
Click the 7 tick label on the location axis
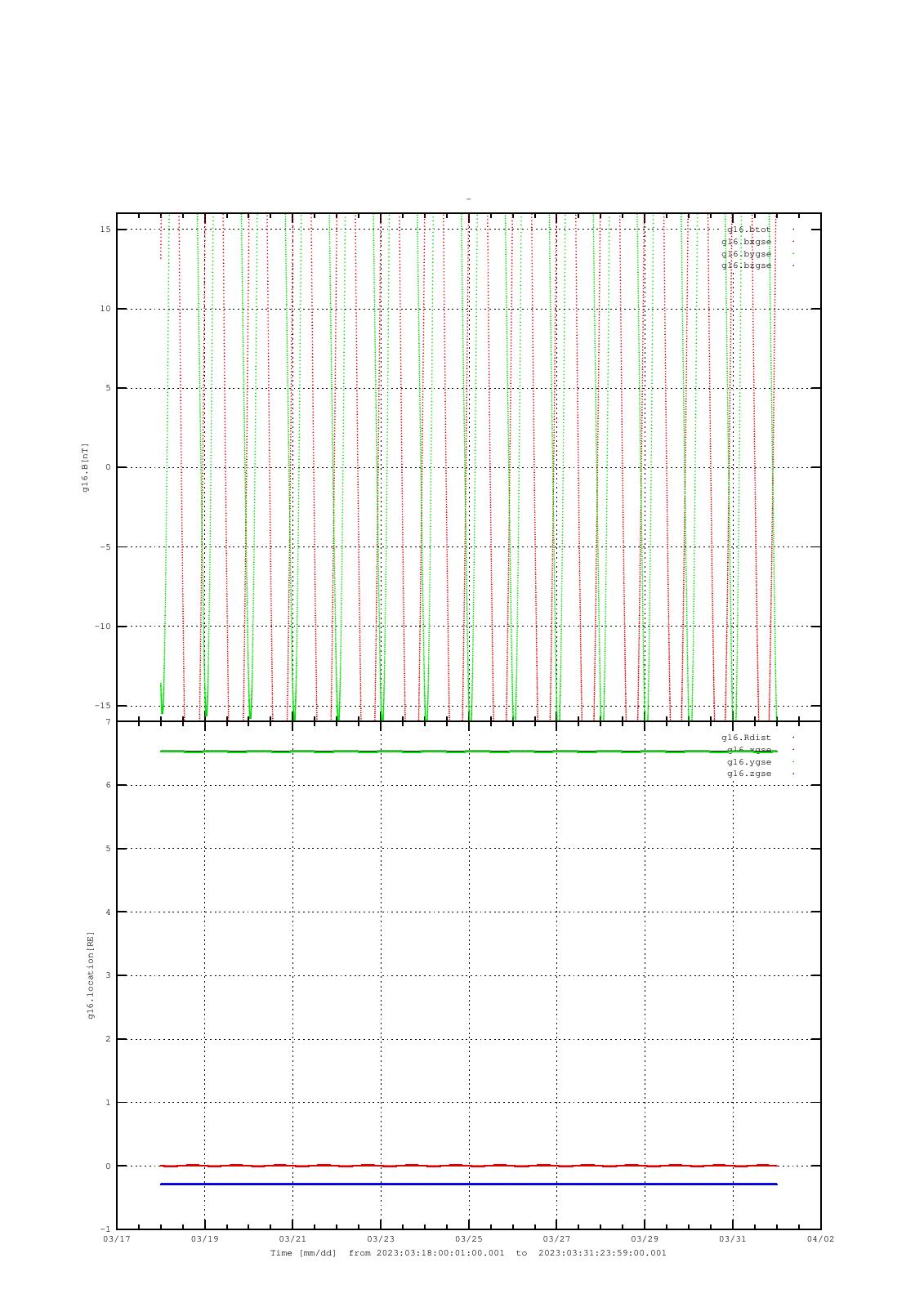108,722
